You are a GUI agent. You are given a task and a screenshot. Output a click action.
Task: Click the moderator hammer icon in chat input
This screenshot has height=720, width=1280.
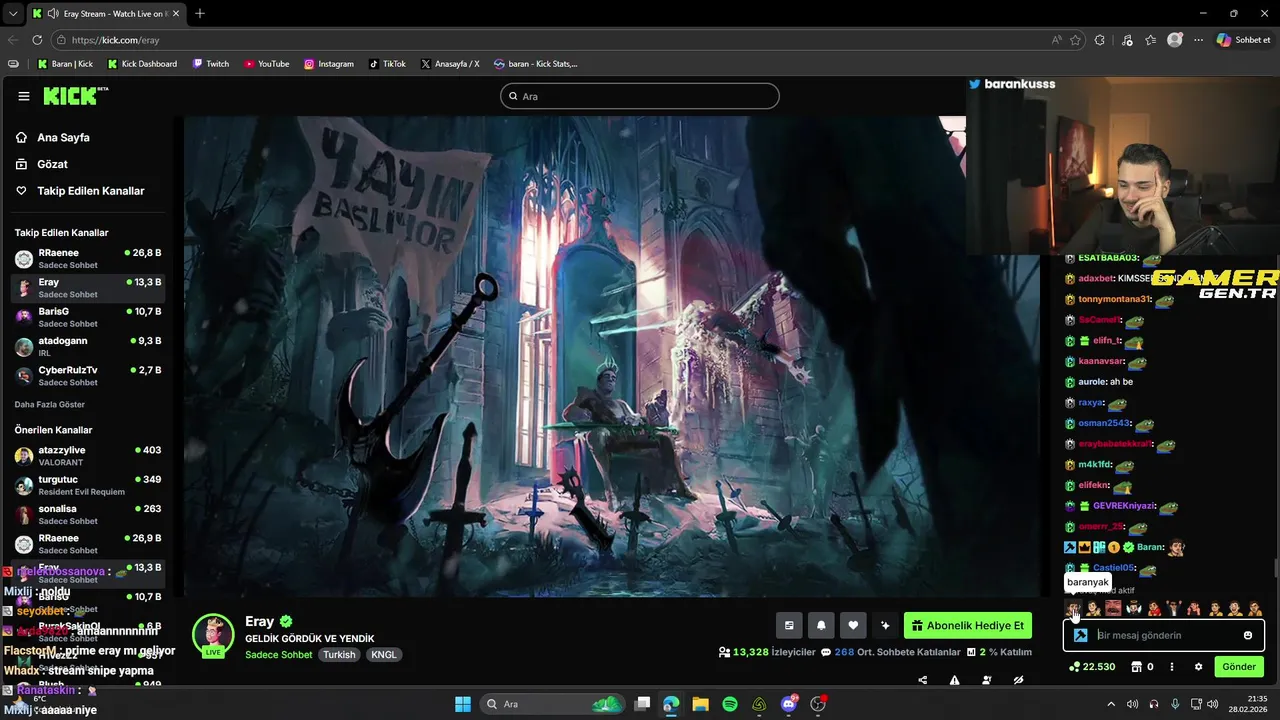pos(1080,635)
